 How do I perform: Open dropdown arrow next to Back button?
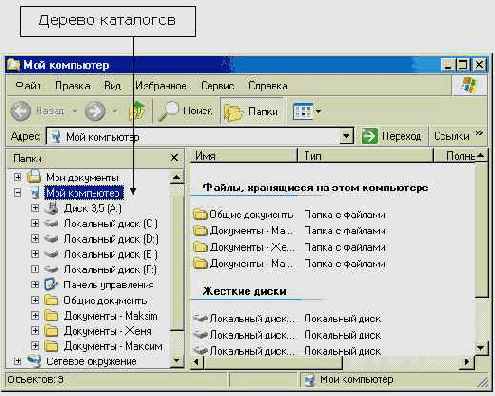(75, 111)
